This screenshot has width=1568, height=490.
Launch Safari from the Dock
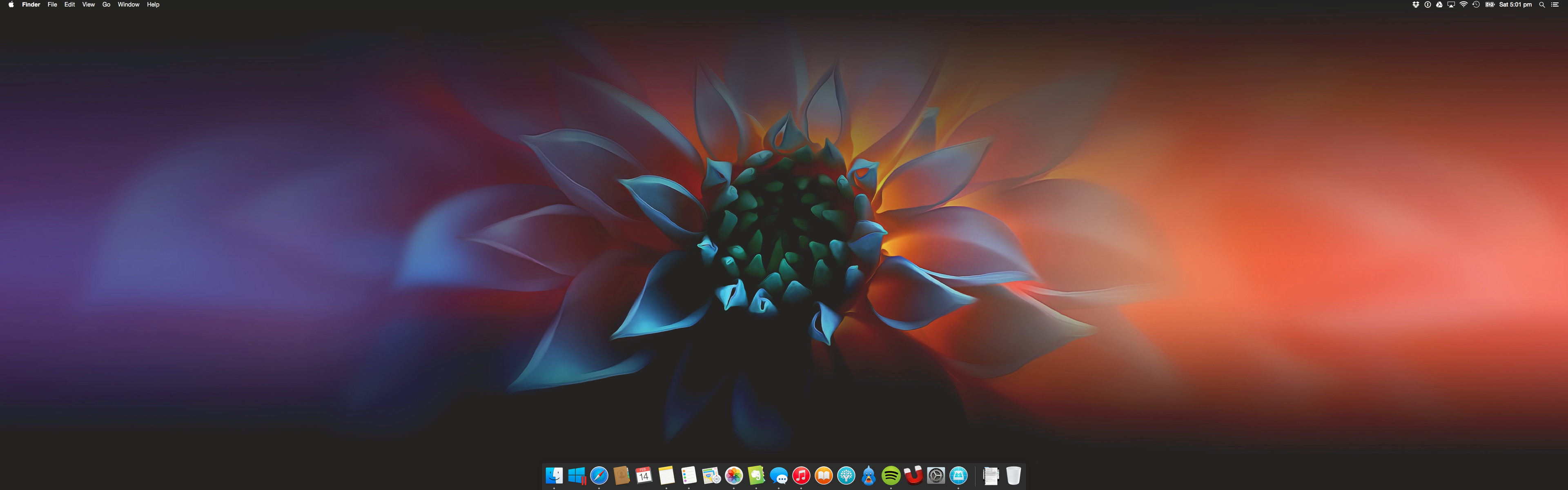click(599, 475)
